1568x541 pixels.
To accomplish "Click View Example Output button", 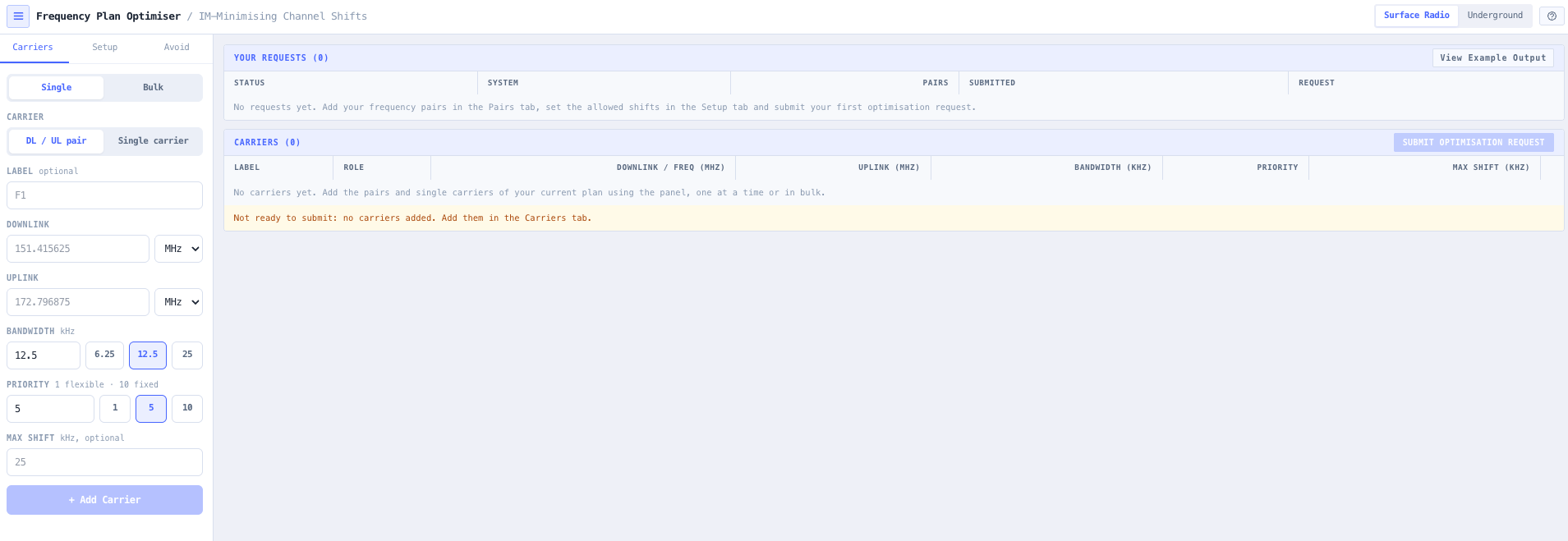I will 1492,58.
